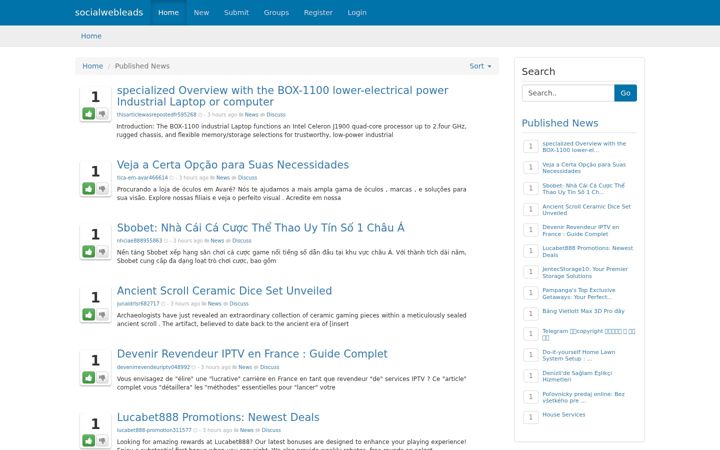This screenshot has height=450, width=720.
Task: Click the News category link under BOX-1100 post
Action: (251, 115)
